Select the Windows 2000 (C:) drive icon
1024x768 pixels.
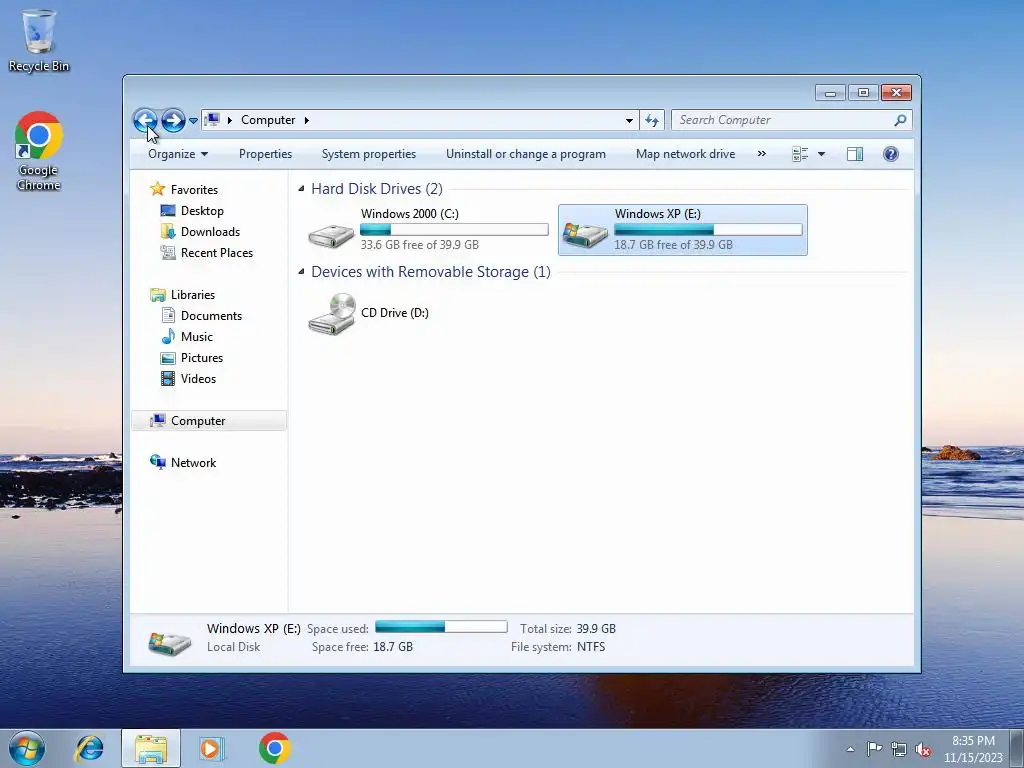click(332, 235)
